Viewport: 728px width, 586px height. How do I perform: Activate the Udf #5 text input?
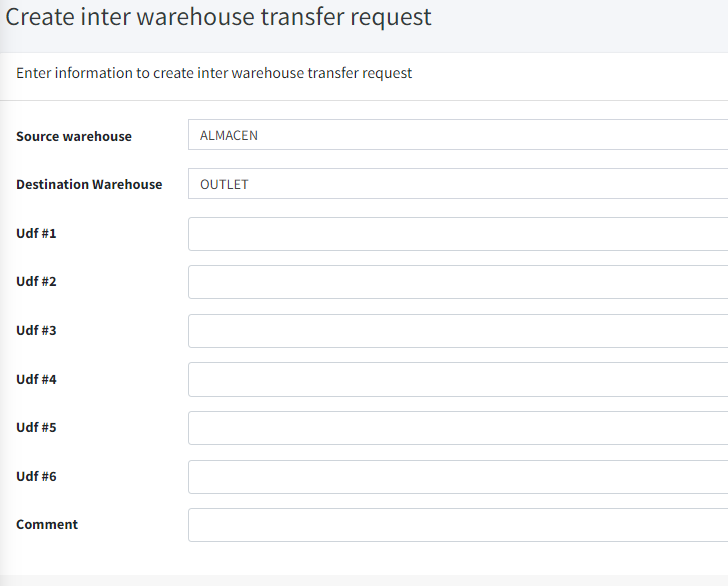tap(457, 427)
